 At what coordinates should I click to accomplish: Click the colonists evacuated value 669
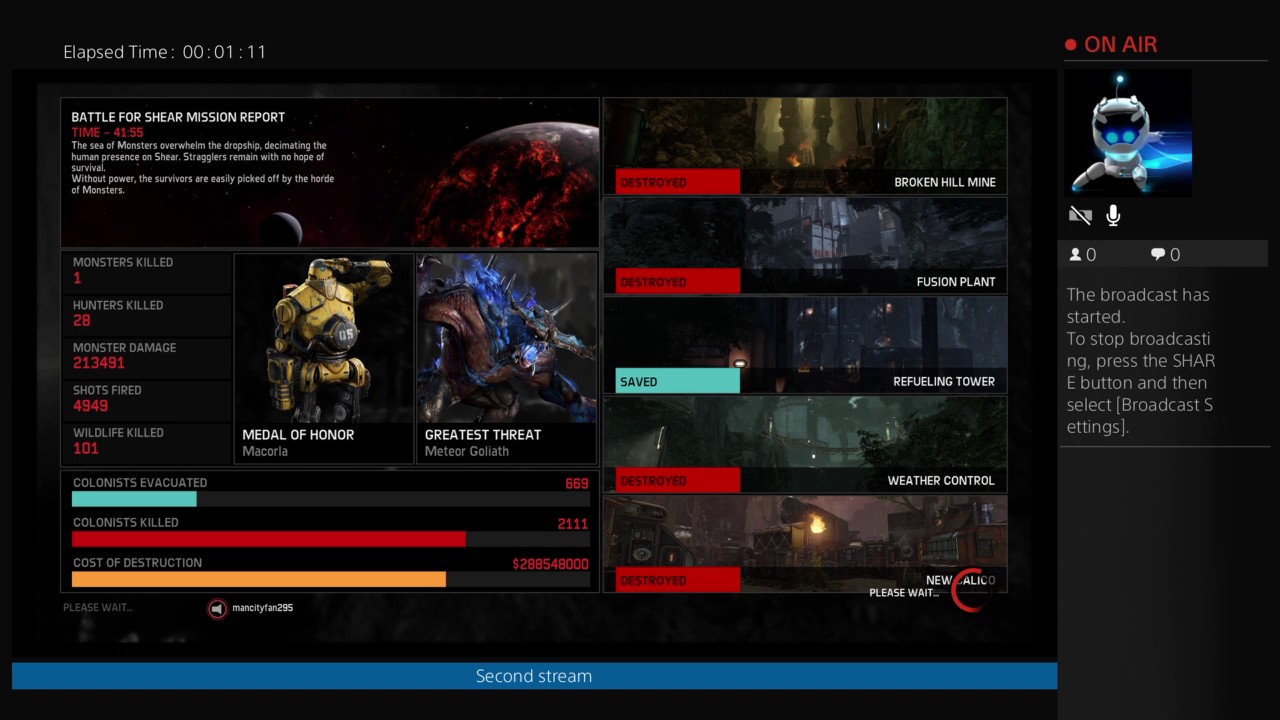577,484
